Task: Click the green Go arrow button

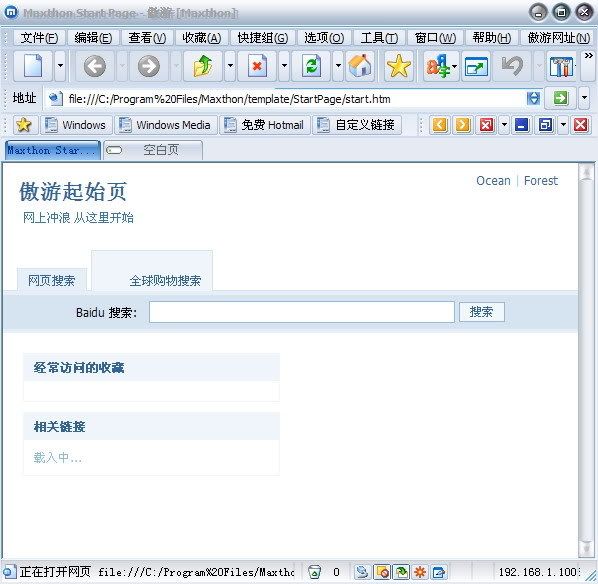Action: pos(561,98)
